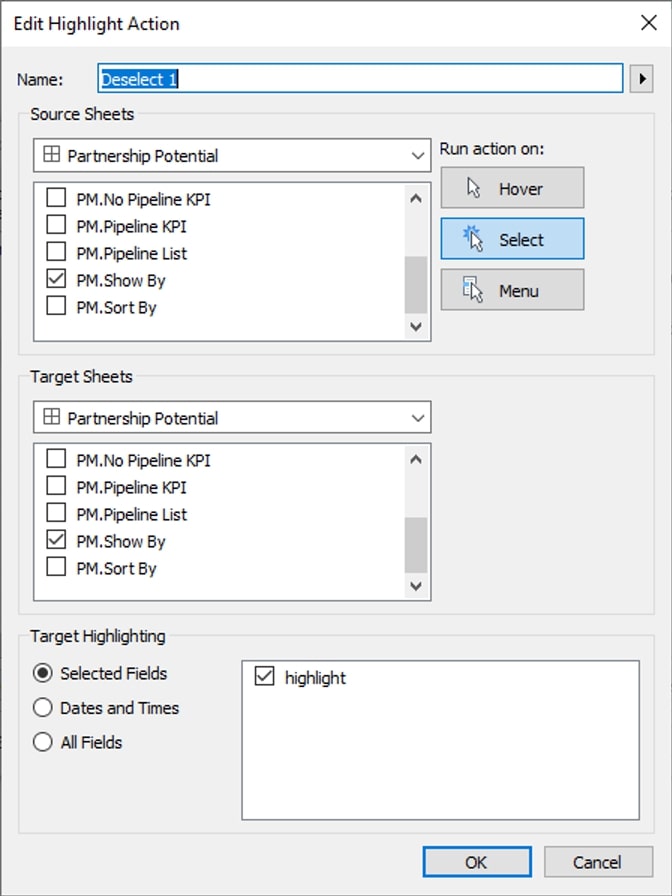Set action to run on Menu
This screenshot has width=672, height=896.
(512, 290)
